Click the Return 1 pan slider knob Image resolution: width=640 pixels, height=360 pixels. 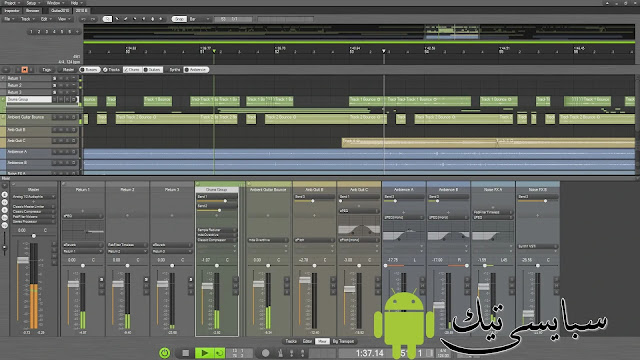(83, 266)
